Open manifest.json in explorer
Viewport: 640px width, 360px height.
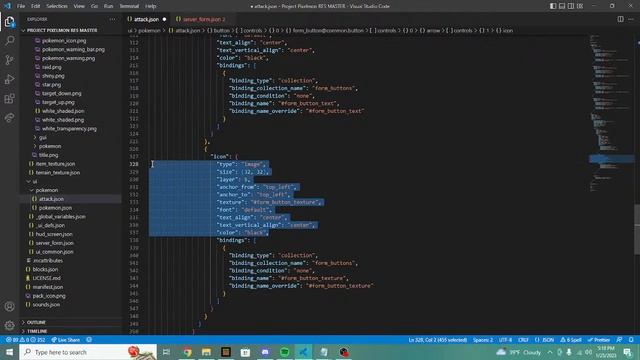pos(48,287)
